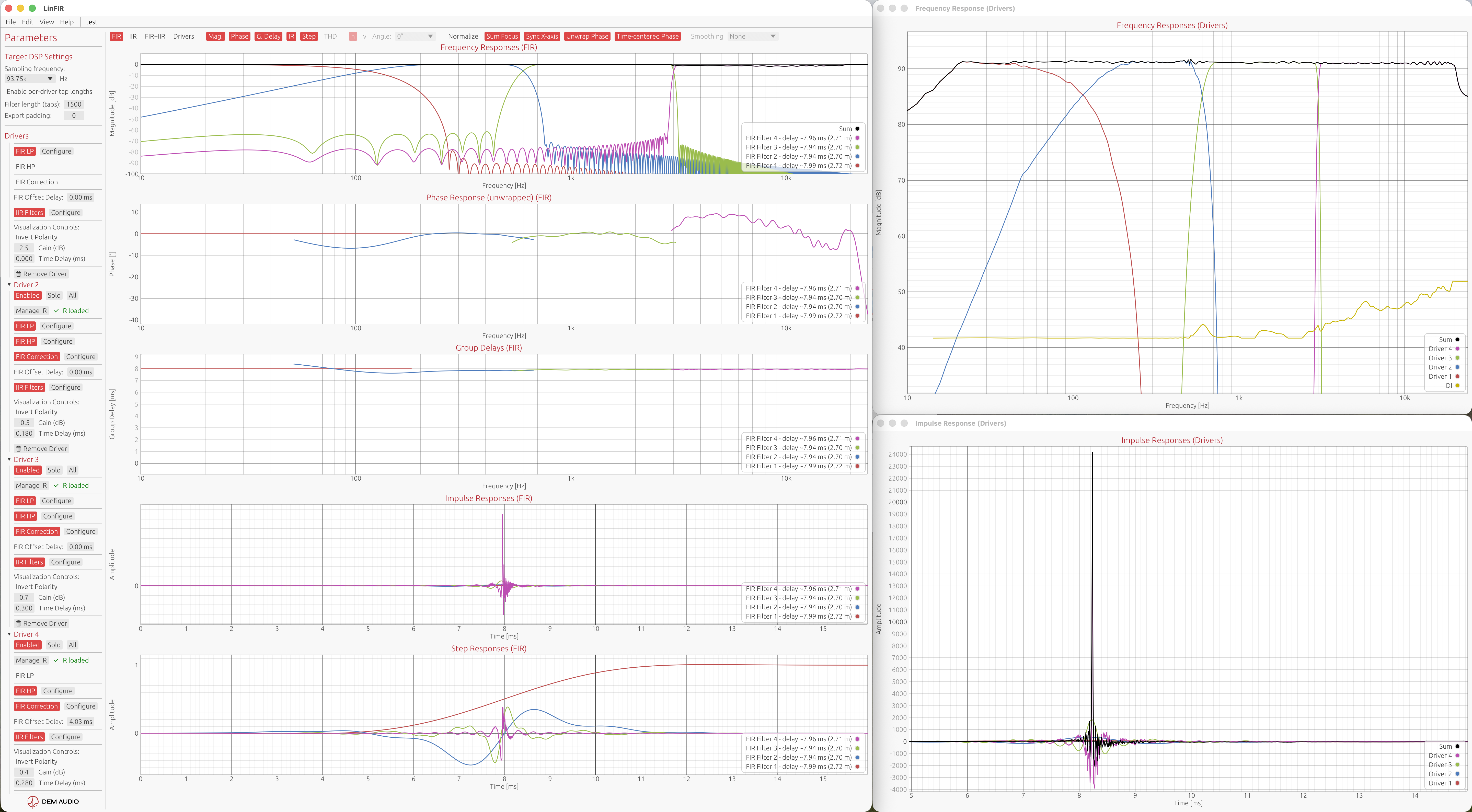Open the View menu
Image resolution: width=1472 pixels, height=812 pixels.
click(x=47, y=22)
